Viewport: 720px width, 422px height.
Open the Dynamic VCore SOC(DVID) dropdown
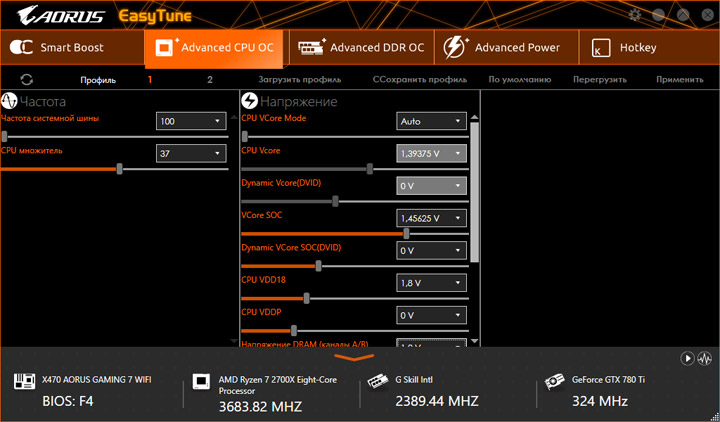(431, 251)
